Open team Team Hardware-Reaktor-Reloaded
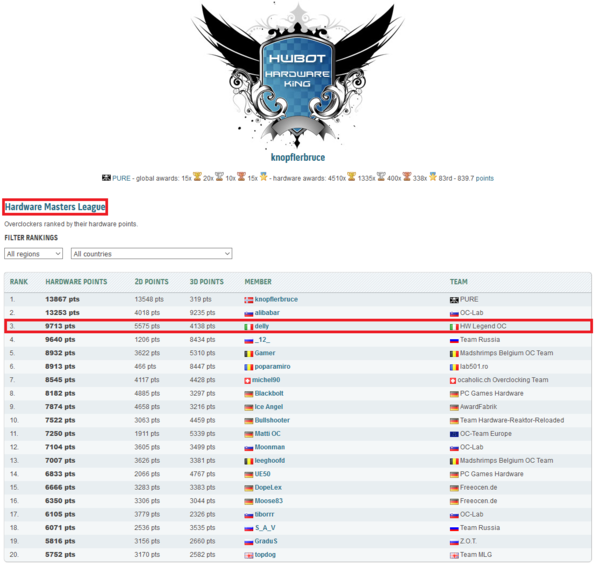 click(x=512, y=420)
